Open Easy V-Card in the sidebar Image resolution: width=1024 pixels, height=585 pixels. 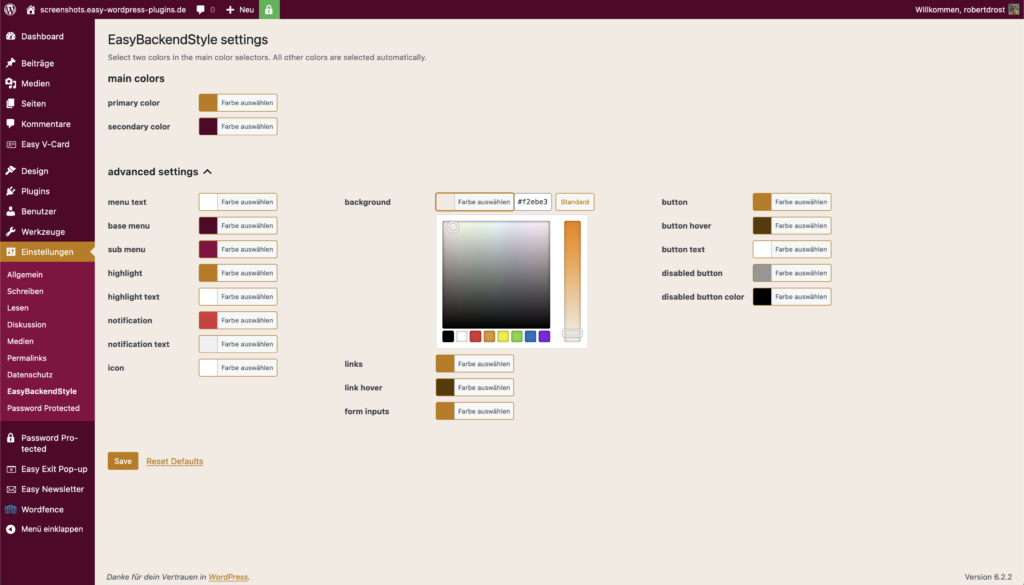[x=47, y=144]
